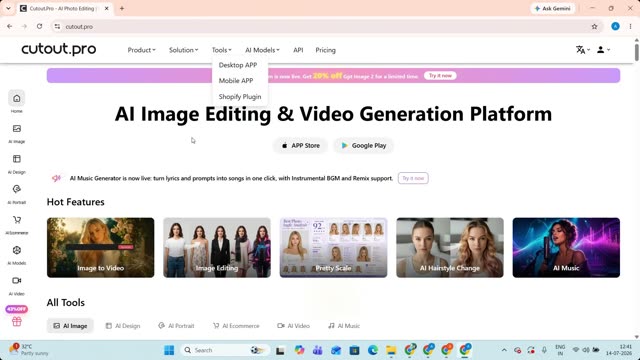Expand the Solution dropdown menu
640x360 pixels.
point(183,50)
